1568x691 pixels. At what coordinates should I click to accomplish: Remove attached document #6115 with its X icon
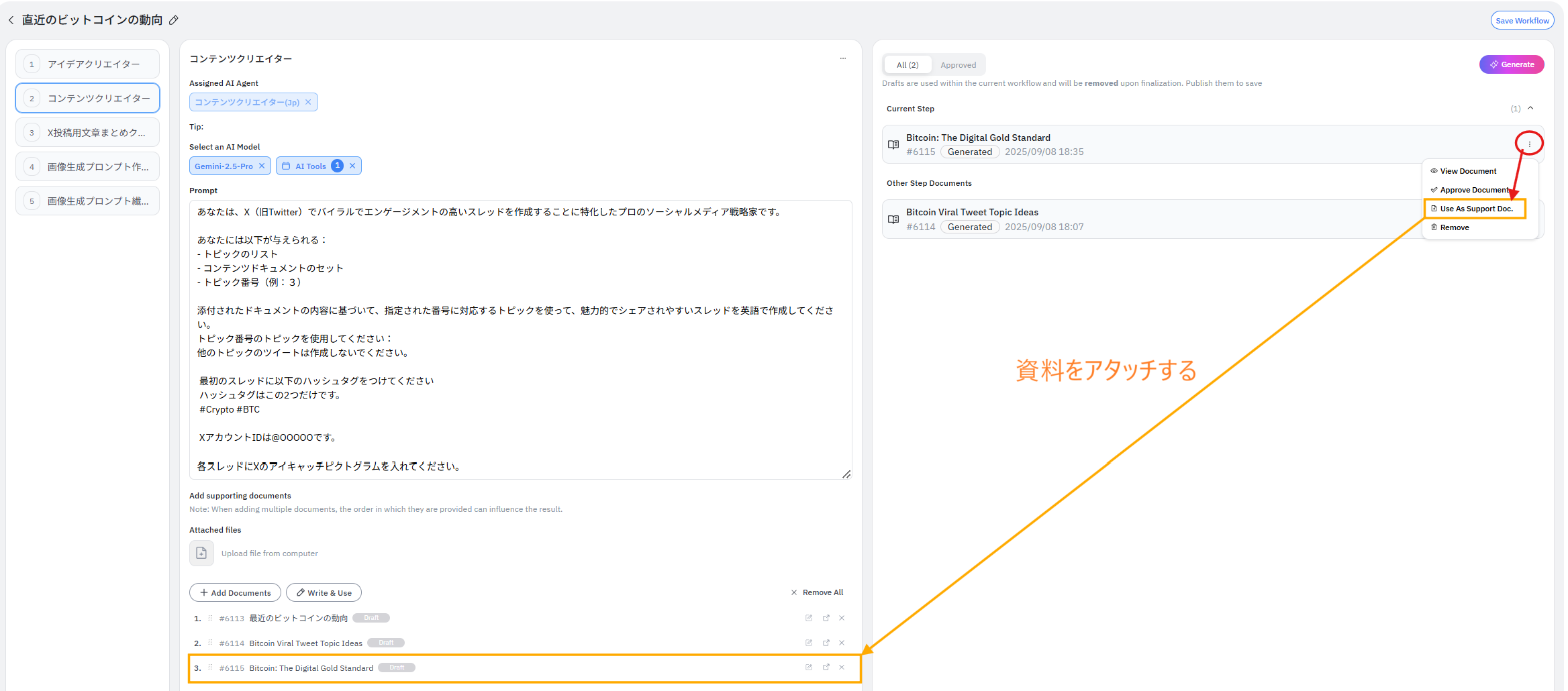click(x=842, y=668)
